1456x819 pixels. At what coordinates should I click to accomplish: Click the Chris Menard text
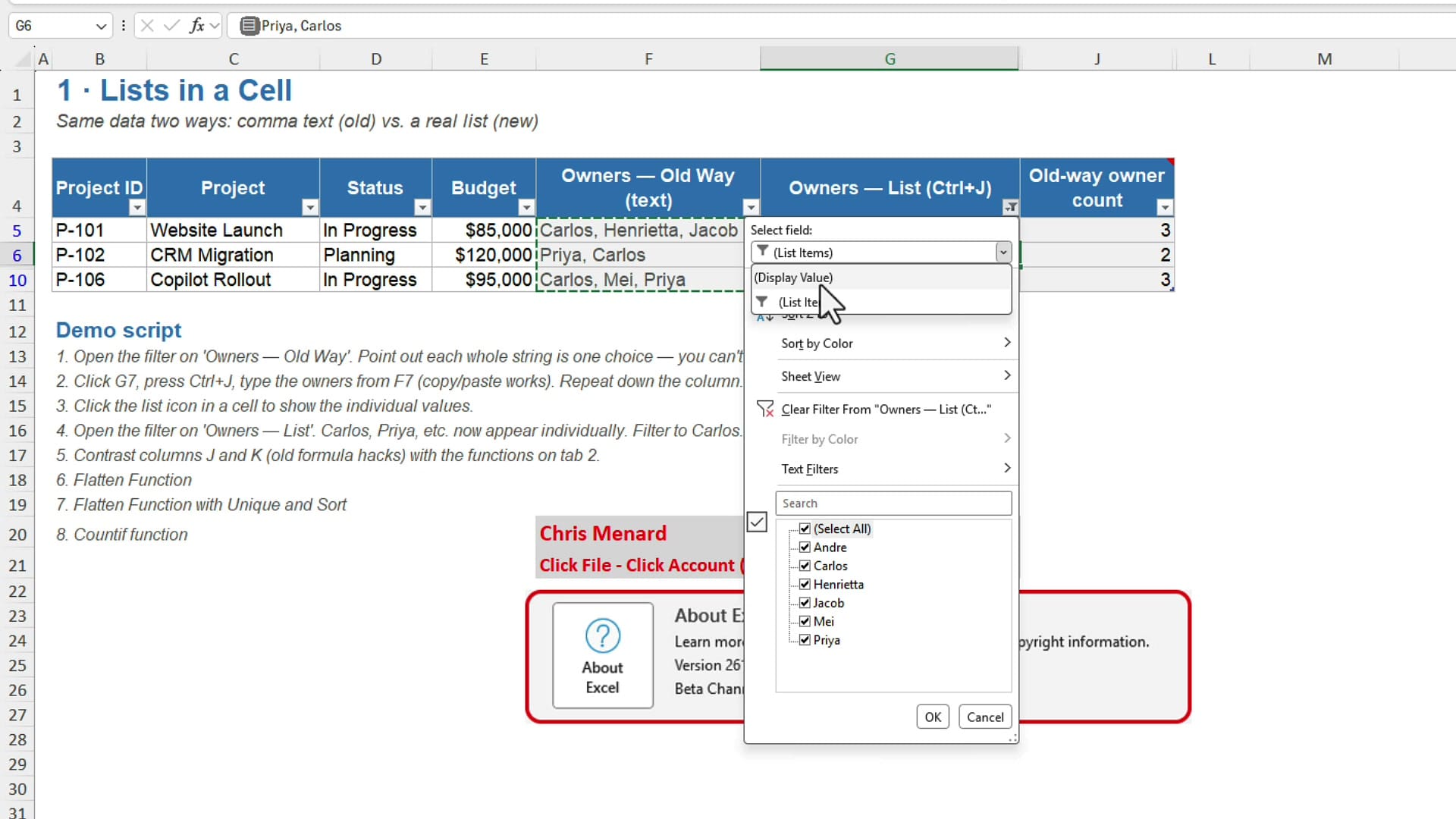pos(603,534)
